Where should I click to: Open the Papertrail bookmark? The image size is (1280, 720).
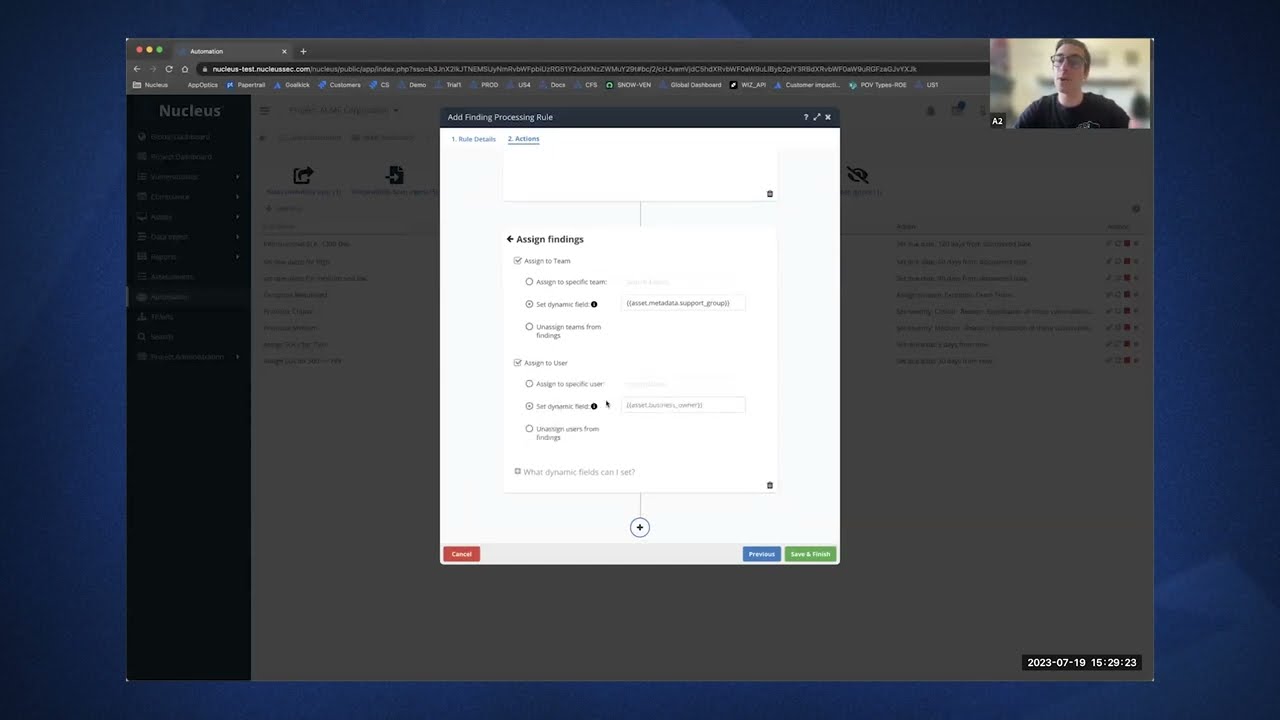246,85
